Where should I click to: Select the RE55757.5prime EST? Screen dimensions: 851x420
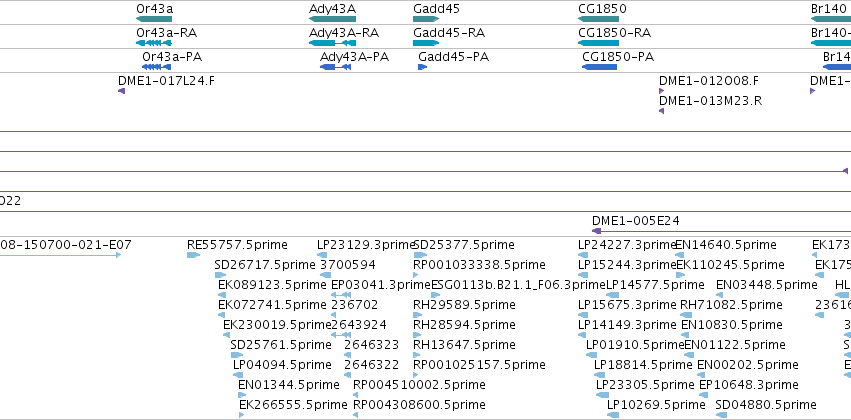tap(194, 255)
